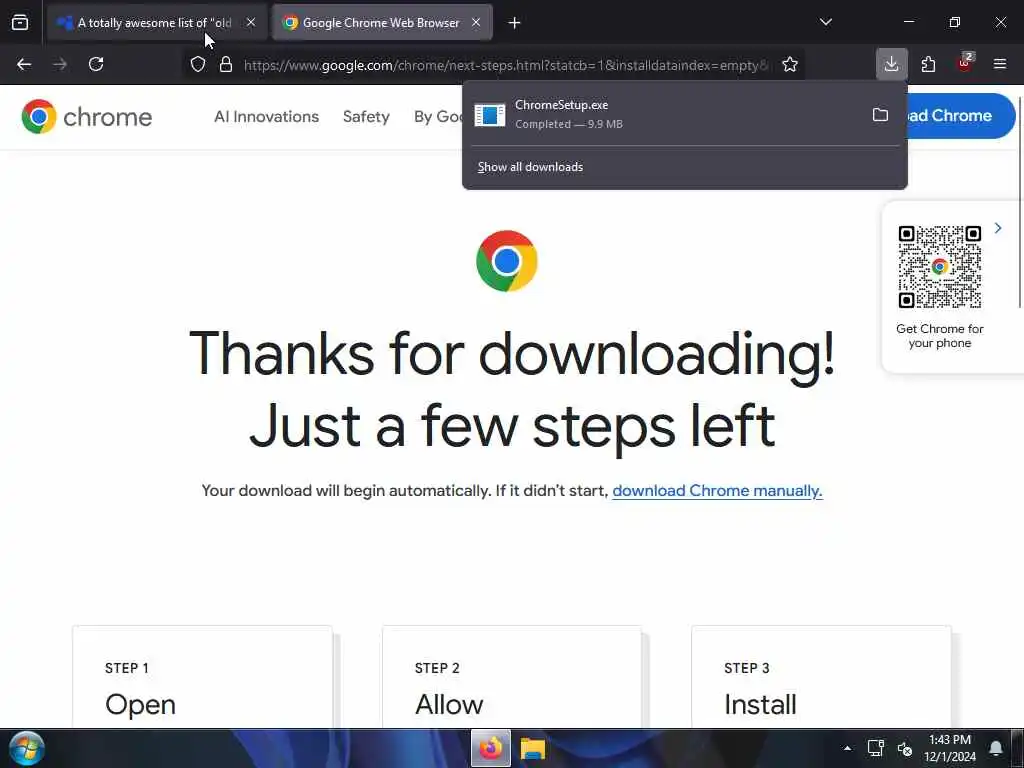
Task: Switch to 'A totally awesome list' tab
Action: tap(157, 23)
